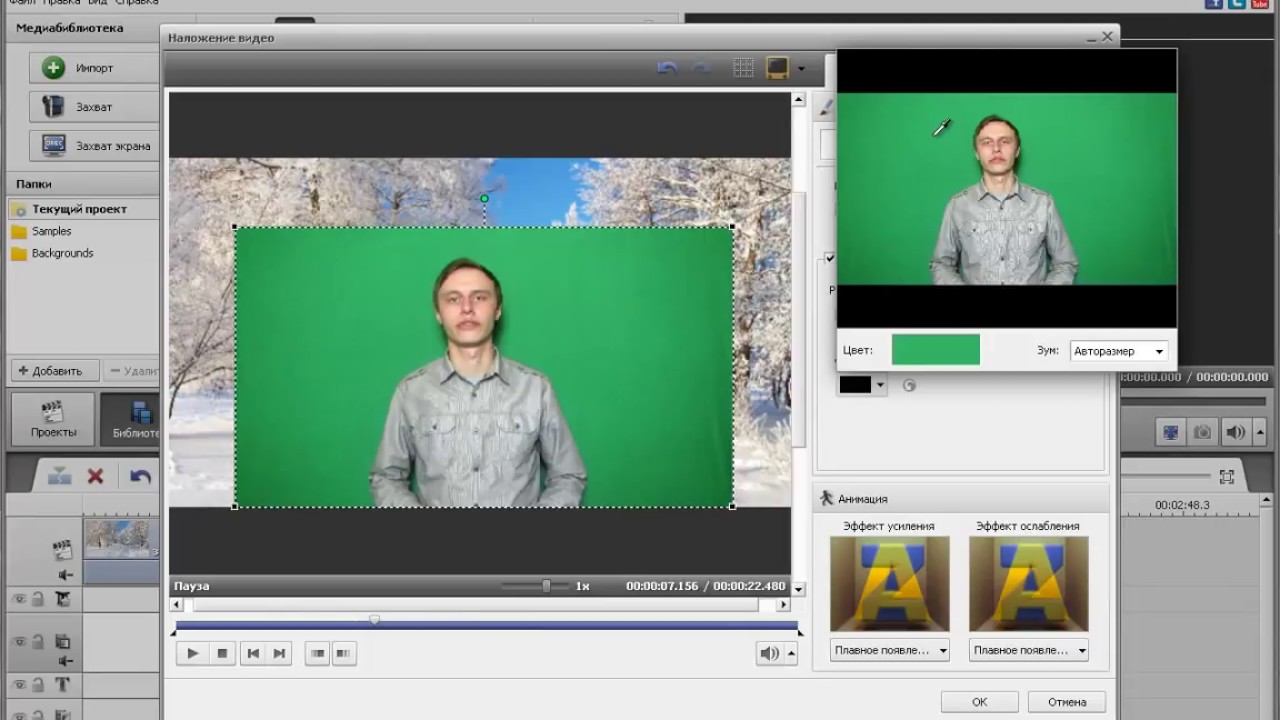
Task: Click the green rotation handle above overlay
Action: (484, 199)
